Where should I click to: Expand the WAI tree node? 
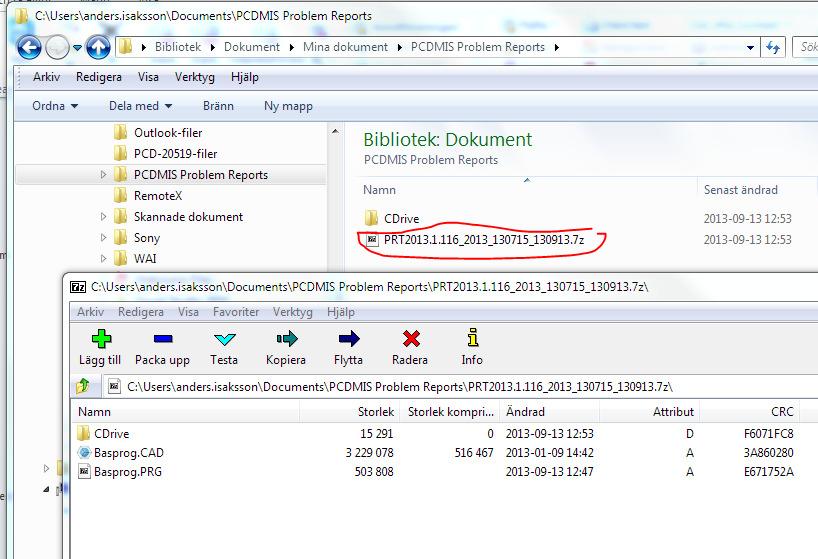(x=103, y=258)
